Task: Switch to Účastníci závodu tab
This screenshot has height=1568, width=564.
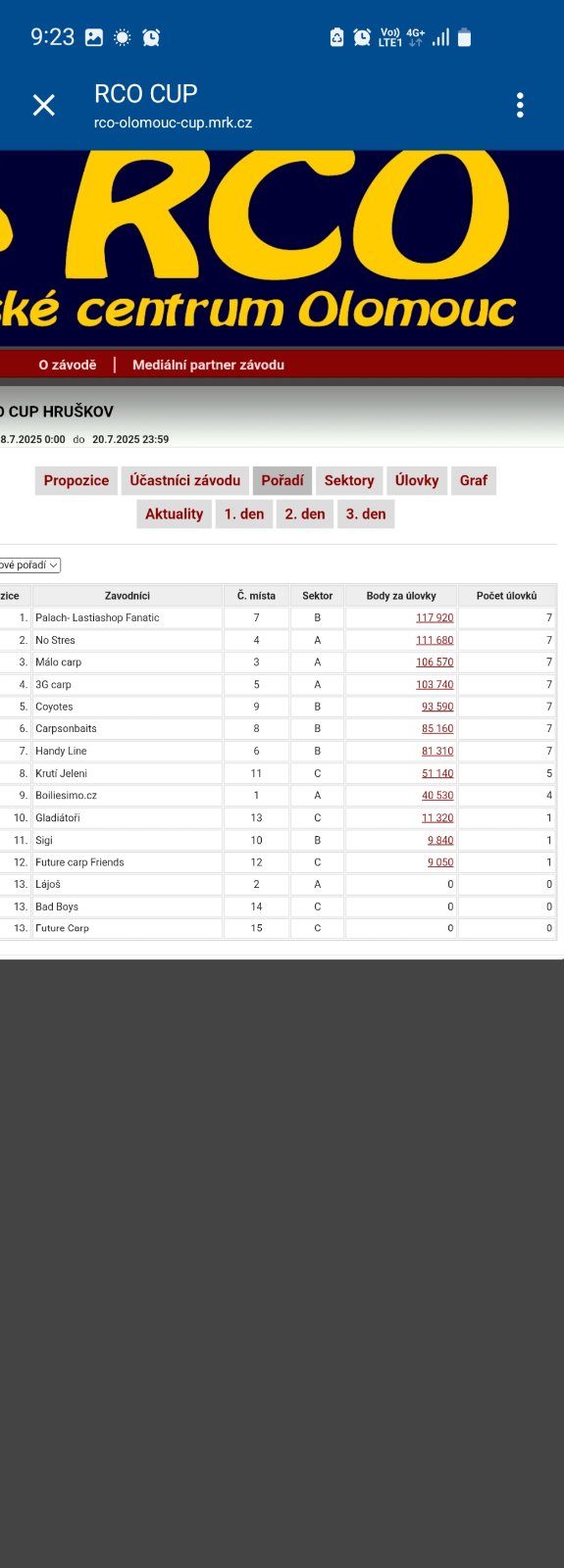Action: point(184,480)
